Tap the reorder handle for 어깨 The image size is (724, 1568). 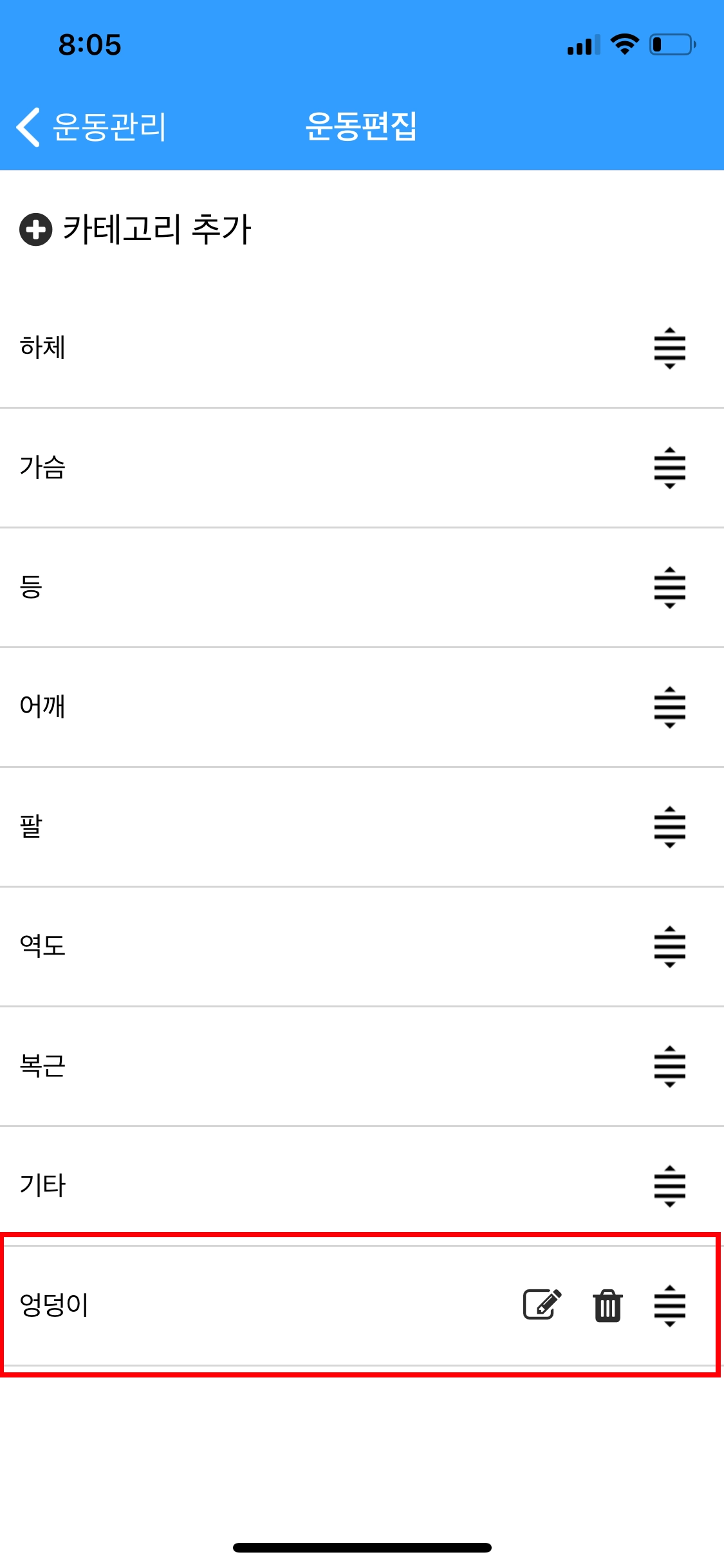pos(669,707)
